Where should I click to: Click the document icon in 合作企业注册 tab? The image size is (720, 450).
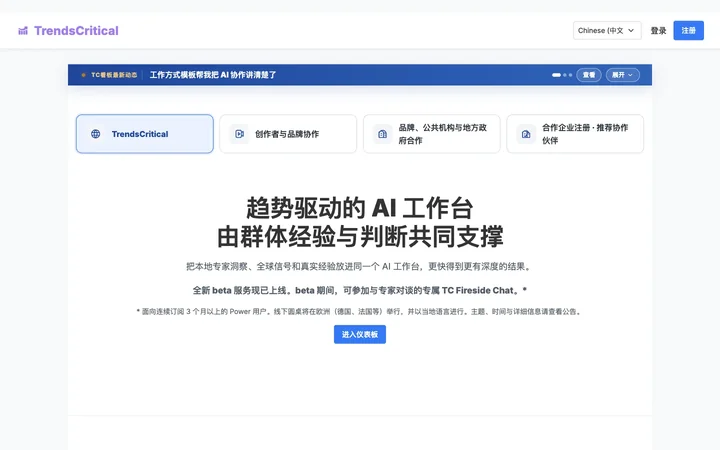click(526, 134)
